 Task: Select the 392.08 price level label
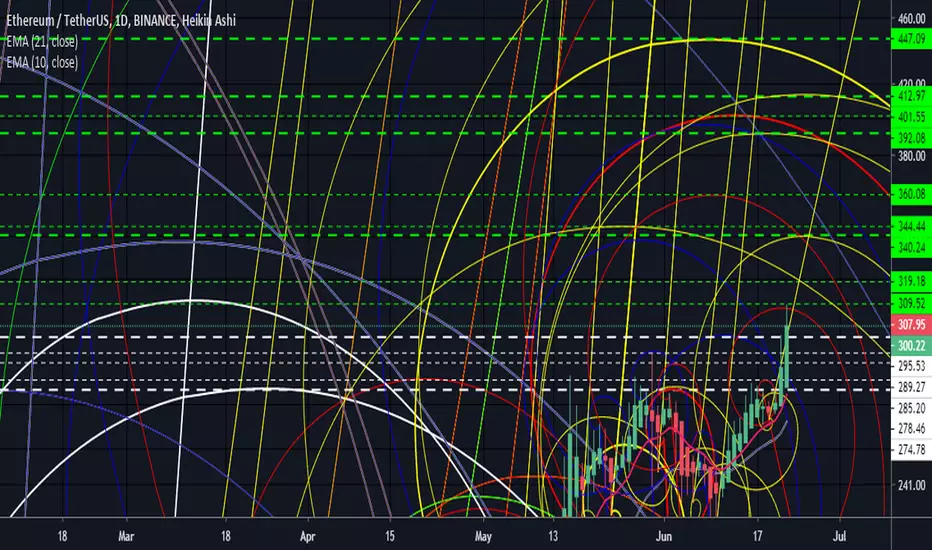(912, 138)
